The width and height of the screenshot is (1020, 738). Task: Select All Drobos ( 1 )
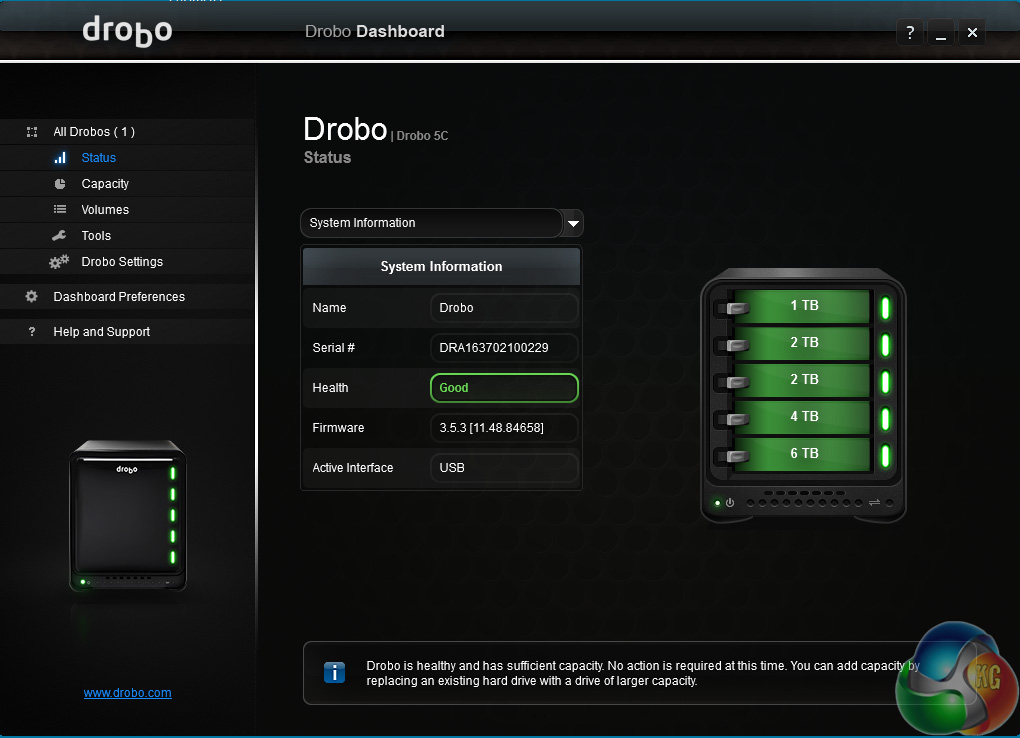(94, 131)
